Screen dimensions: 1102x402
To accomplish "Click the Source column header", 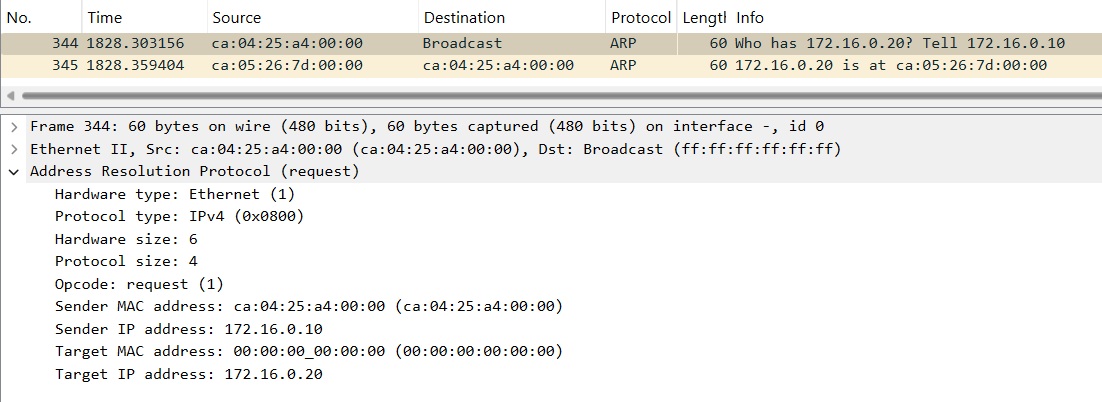I will tap(313, 18).
